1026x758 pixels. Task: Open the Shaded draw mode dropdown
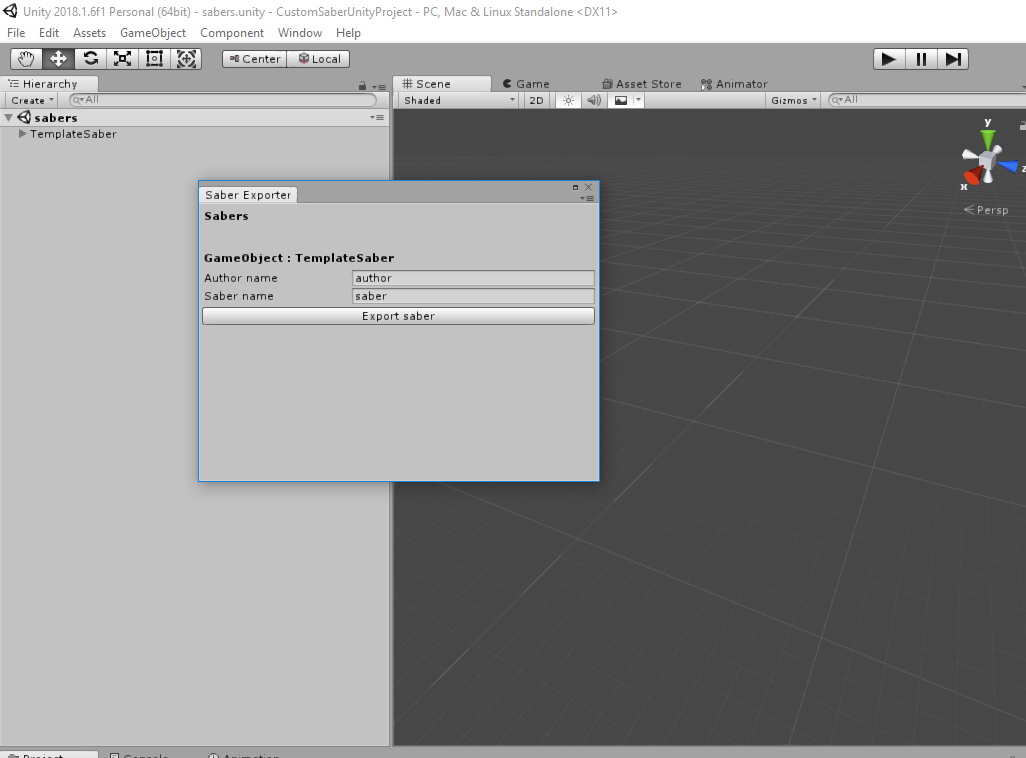click(459, 100)
